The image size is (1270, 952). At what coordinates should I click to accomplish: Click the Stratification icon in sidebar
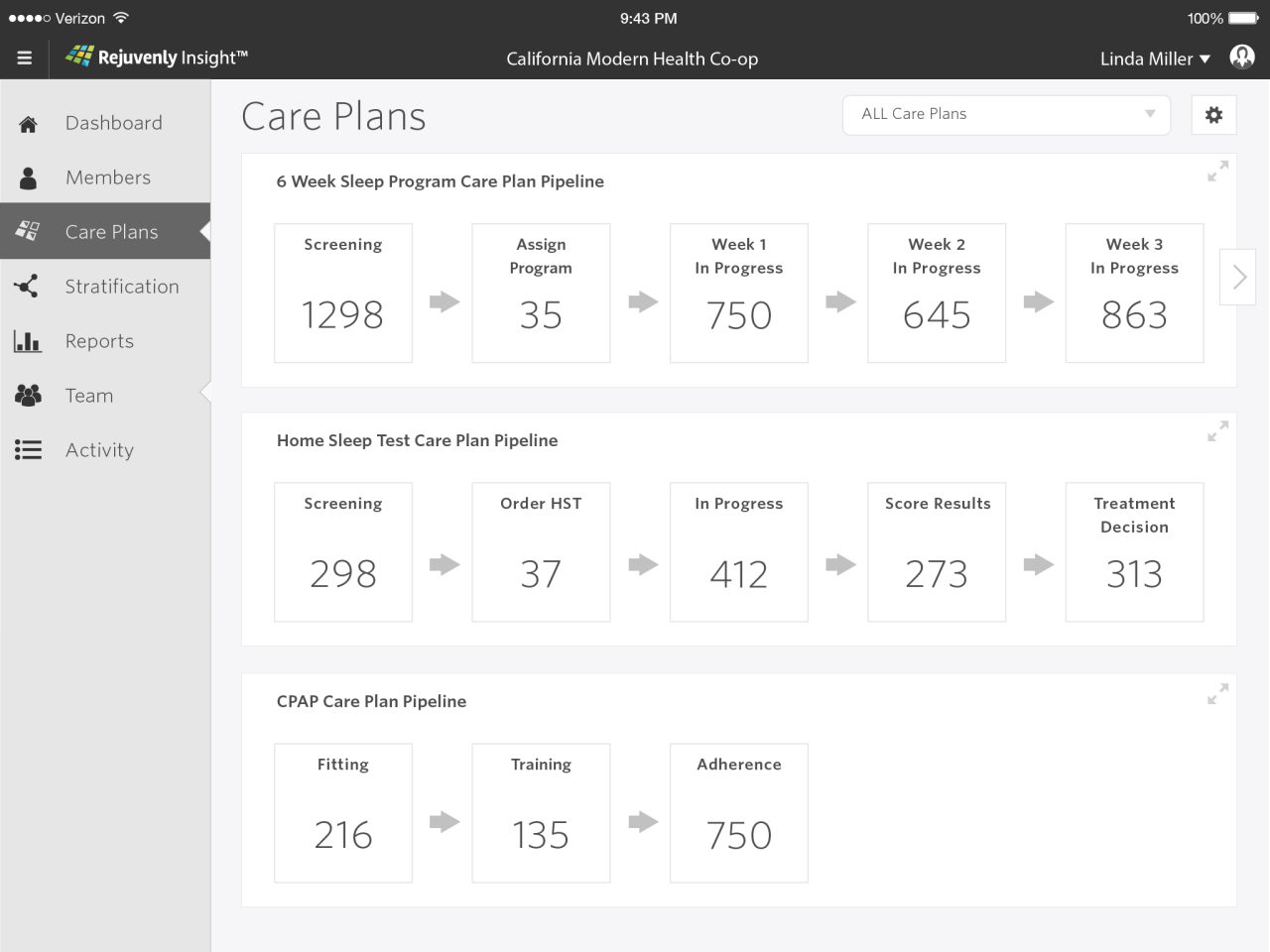(x=27, y=287)
